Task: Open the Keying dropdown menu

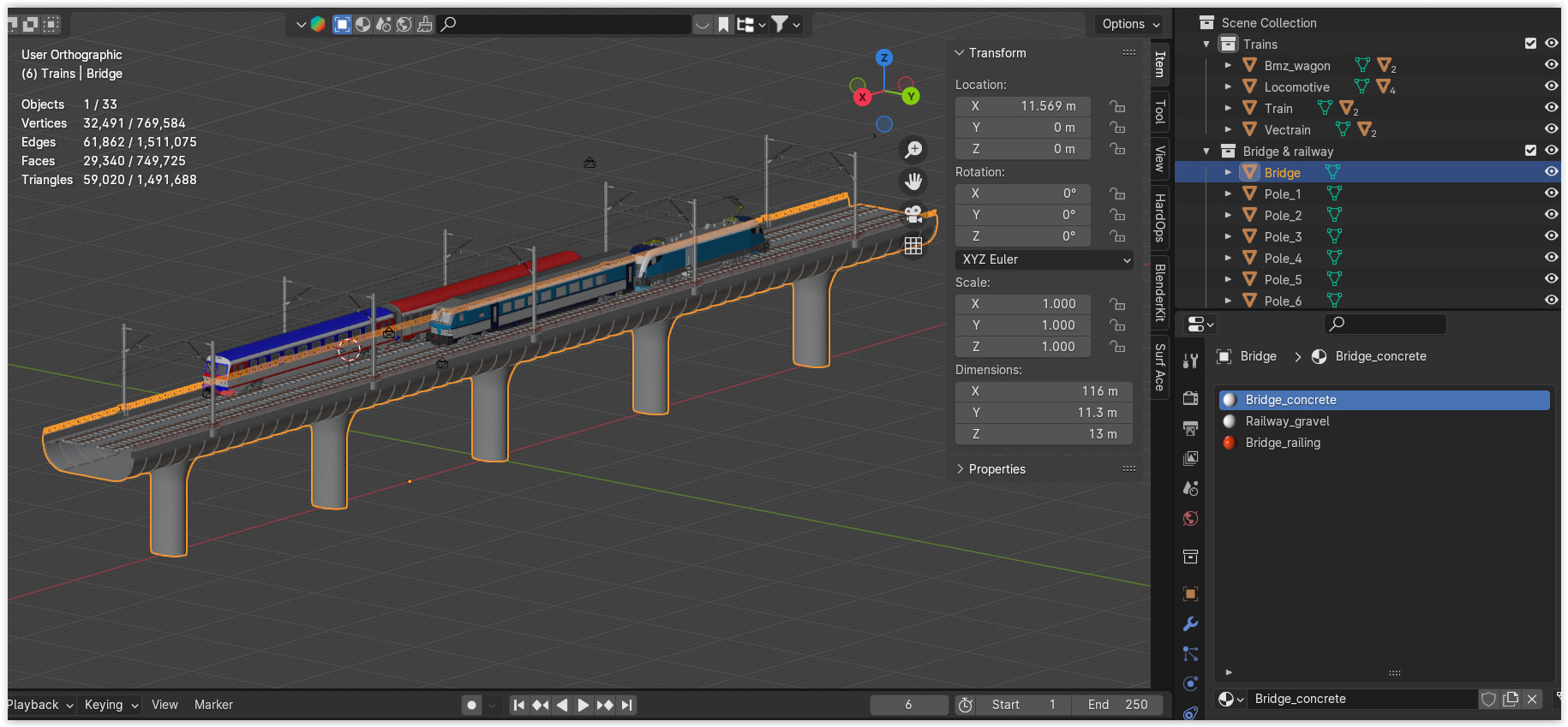Action: pyautogui.click(x=111, y=705)
